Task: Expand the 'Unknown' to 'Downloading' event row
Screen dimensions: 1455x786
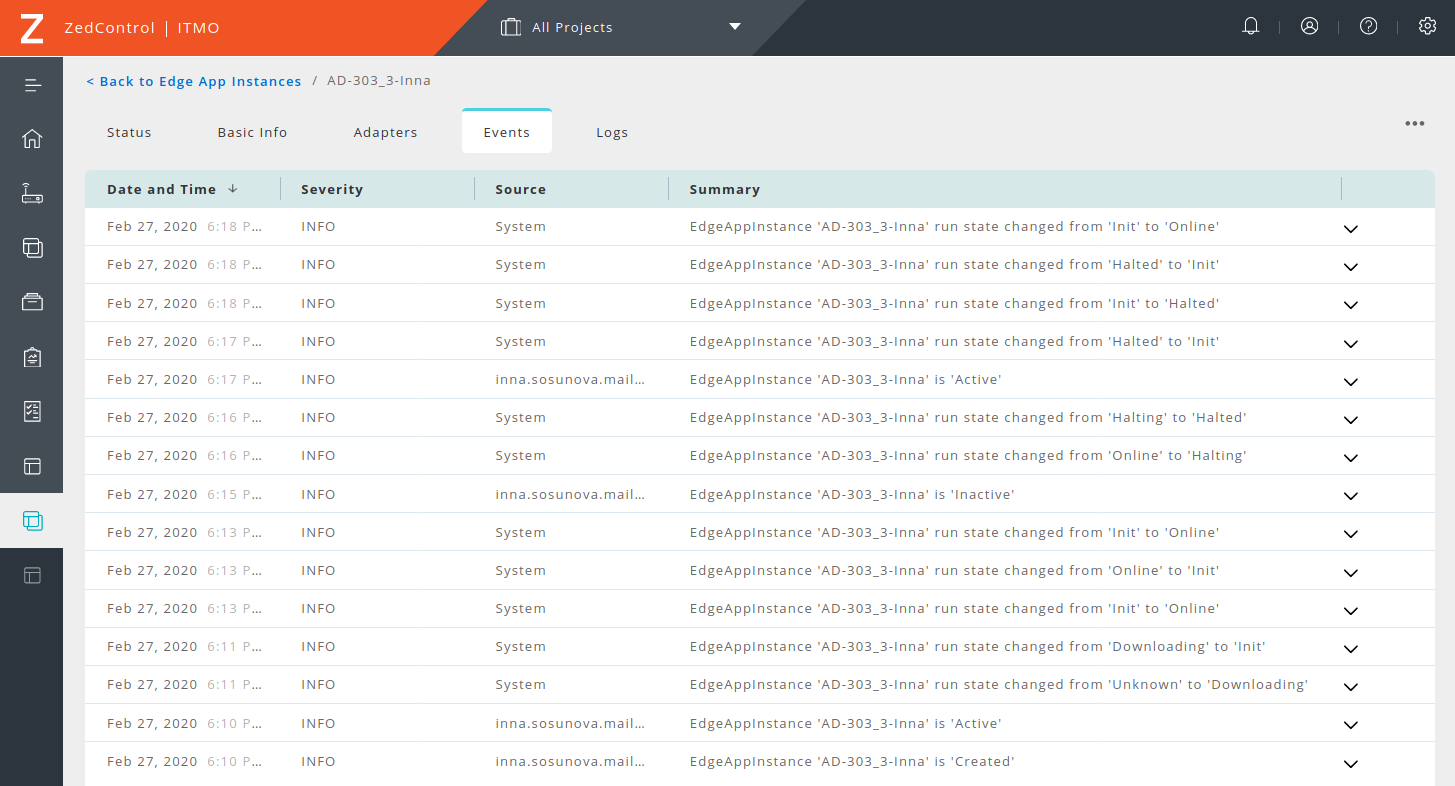Action: (x=1350, y=687)
